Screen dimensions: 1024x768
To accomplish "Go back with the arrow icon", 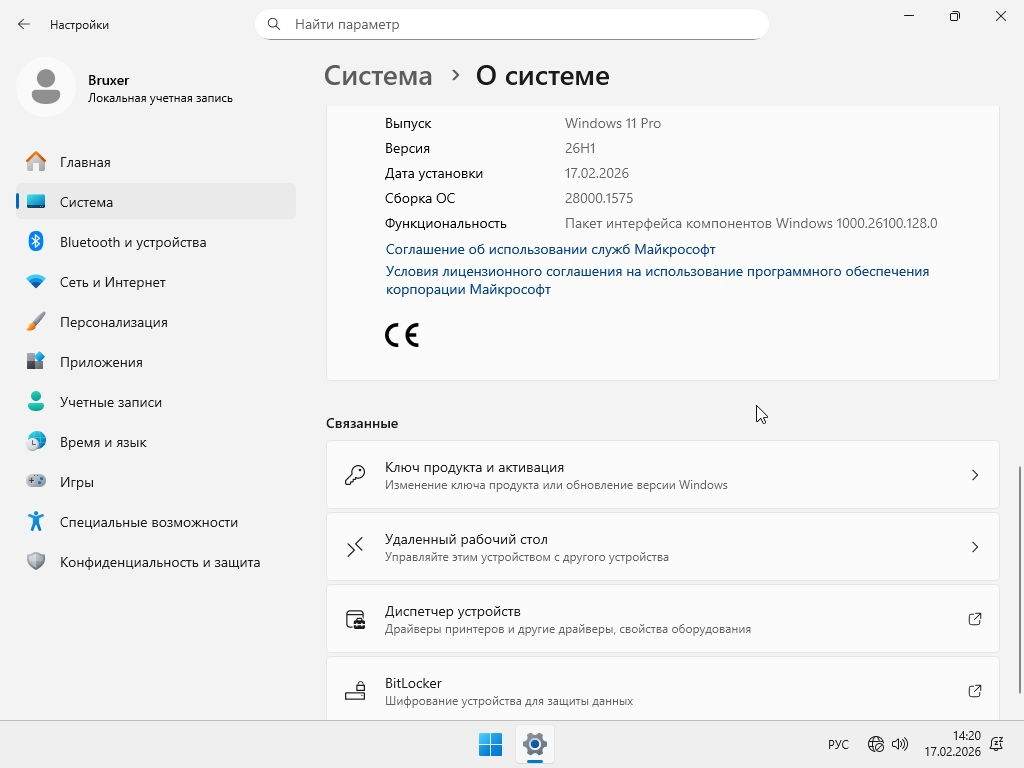I will click(x=24, y=24).
